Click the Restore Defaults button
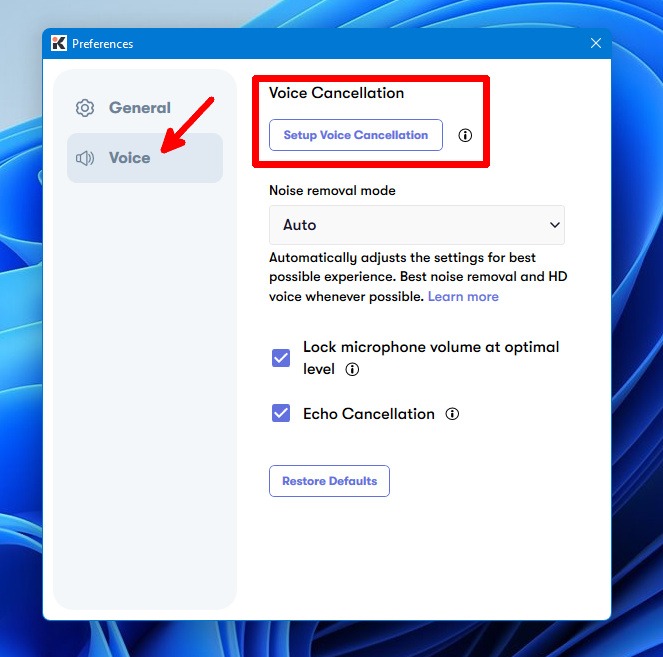Screen dimensions: 663x657 (x=329, y=481)
